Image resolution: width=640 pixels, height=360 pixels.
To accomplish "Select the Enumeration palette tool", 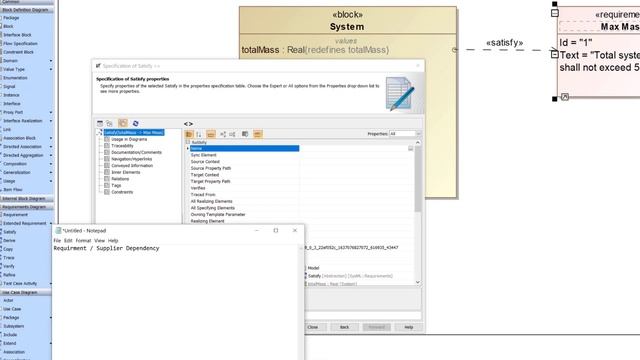I will [15, 78].
